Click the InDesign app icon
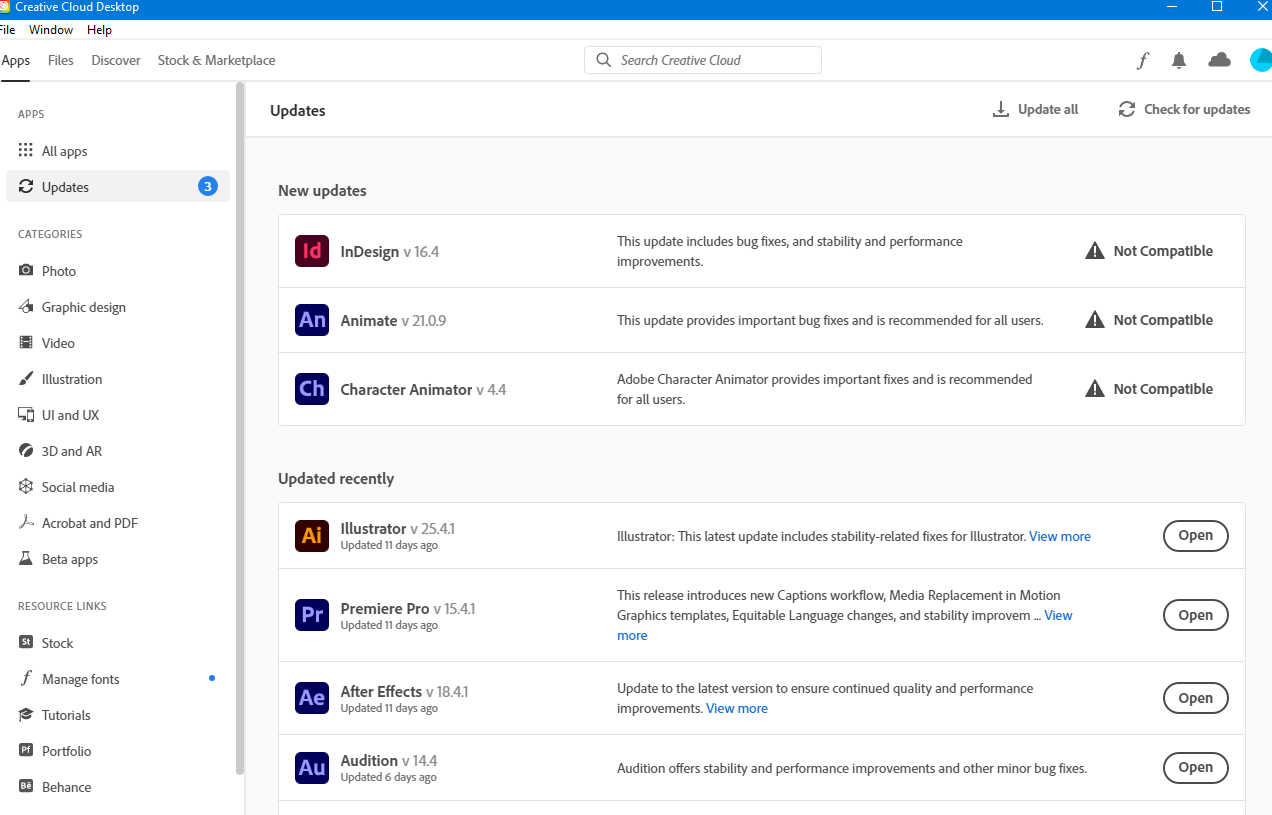This screenshot has height=815, width=1272. pos(311,250)
